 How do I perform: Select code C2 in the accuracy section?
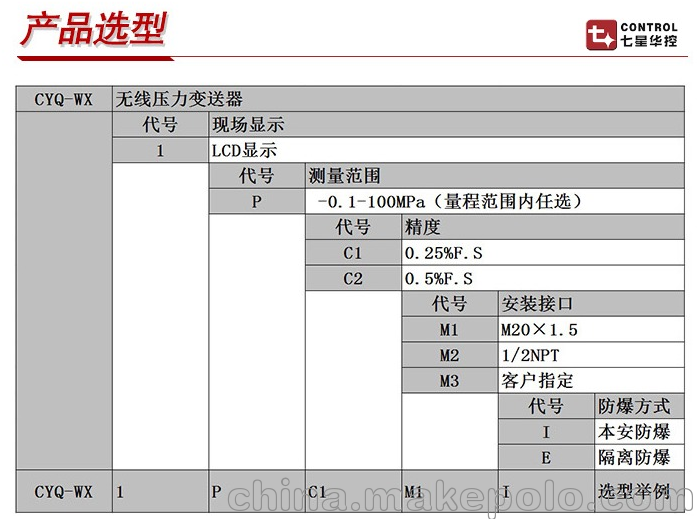coord(353,279)
